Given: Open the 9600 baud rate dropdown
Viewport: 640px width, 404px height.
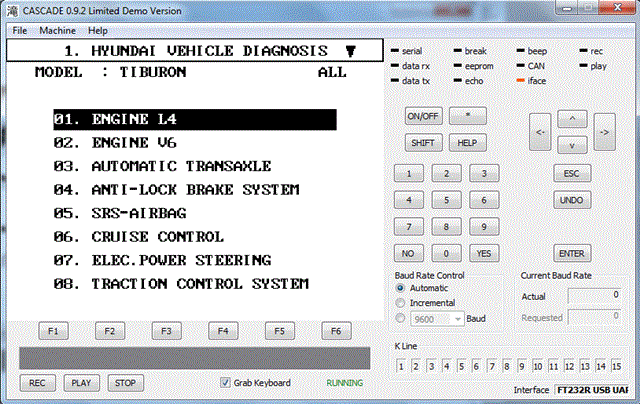Looking at the screenshot, I should point(458,319).
